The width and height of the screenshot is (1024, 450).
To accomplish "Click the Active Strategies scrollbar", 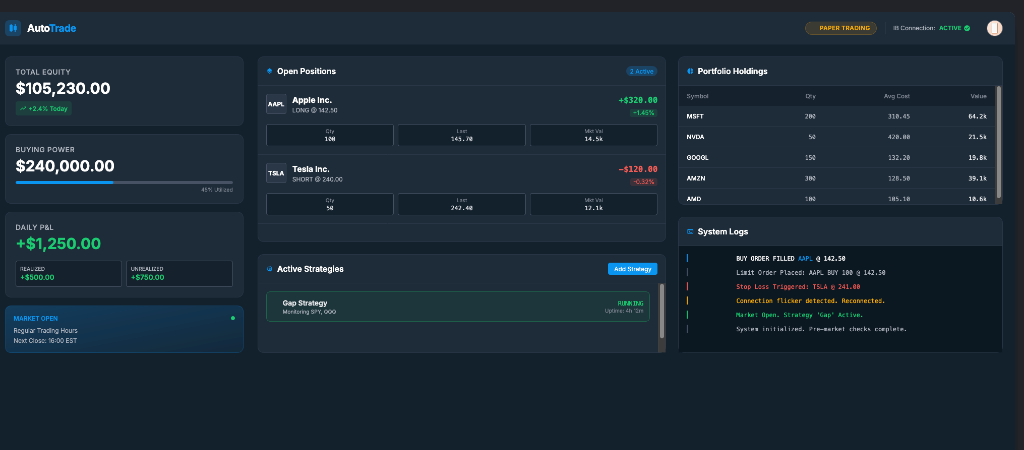I will pos(662,311).
